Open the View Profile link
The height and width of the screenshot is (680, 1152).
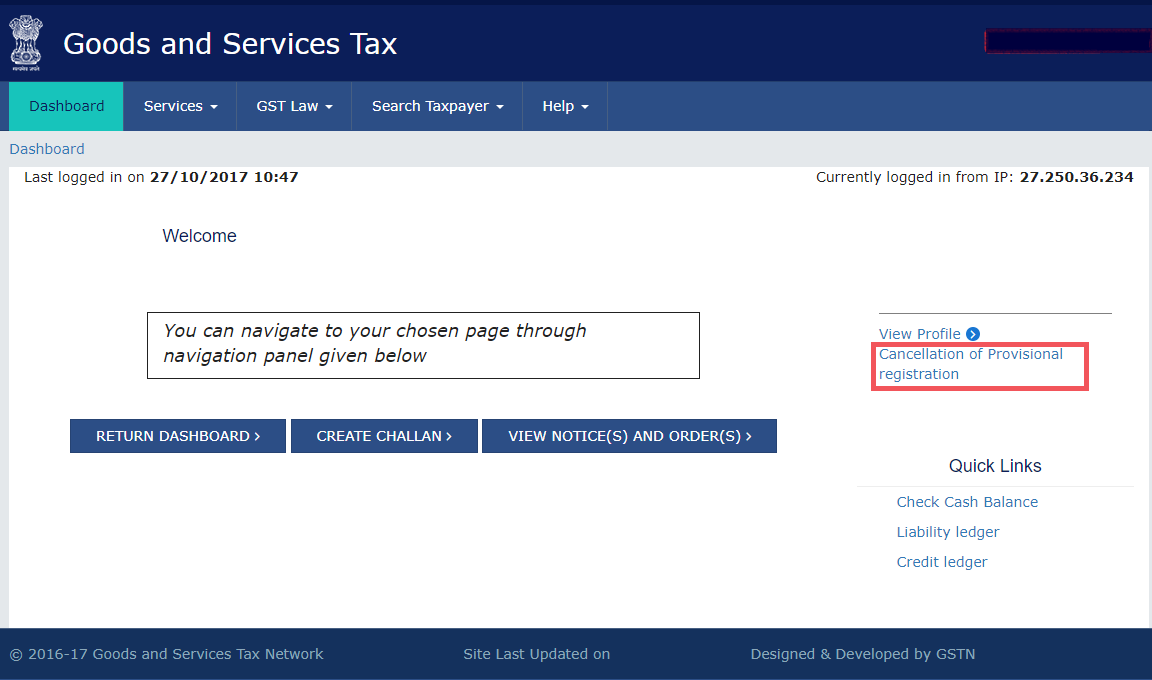click(x=919, y=333)
